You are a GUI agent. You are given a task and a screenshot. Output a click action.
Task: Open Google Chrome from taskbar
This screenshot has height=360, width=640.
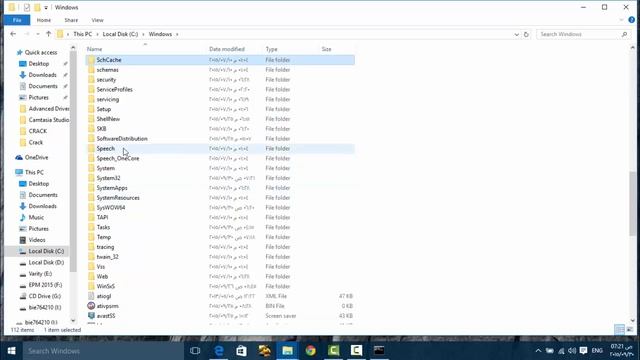(311, 351)
